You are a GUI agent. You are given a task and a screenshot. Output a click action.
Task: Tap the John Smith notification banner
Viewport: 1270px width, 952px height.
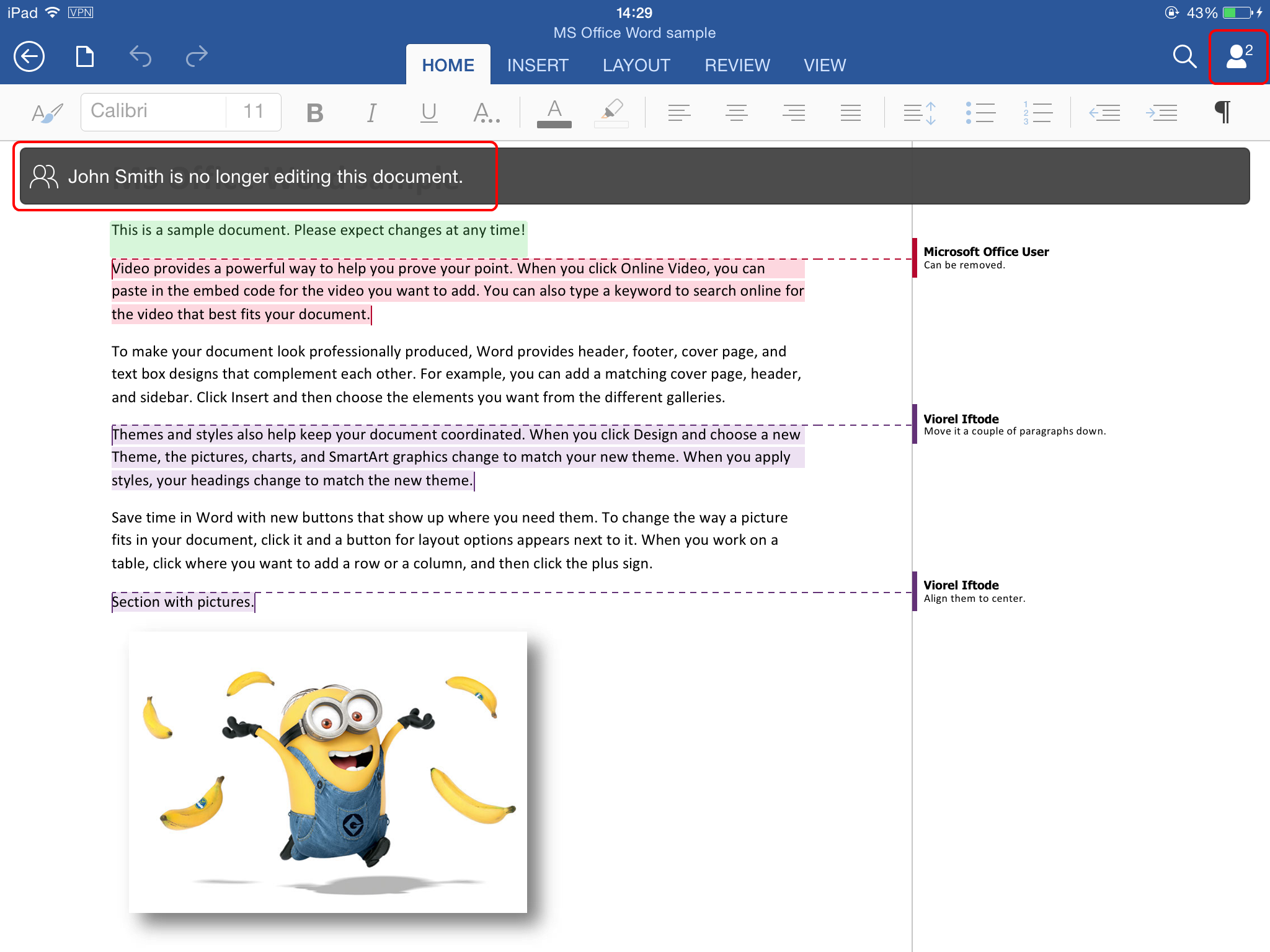634,176
